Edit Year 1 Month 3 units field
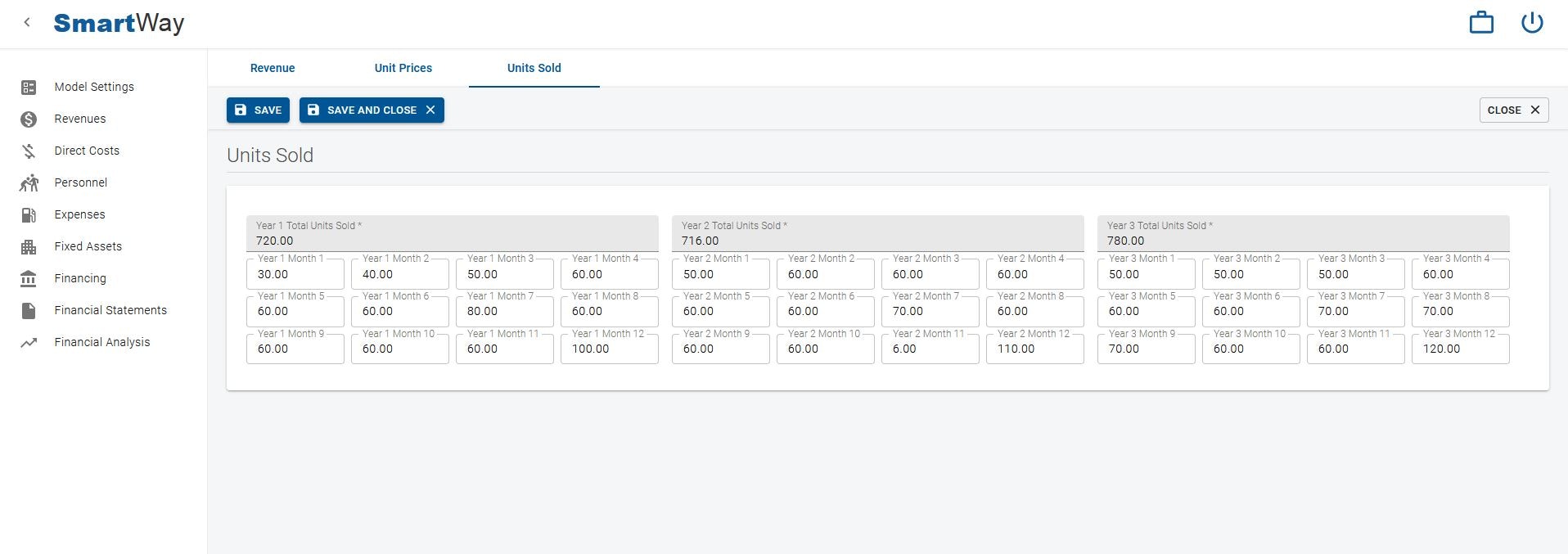This screenshot has height=554, width=1568. (505, 274)
